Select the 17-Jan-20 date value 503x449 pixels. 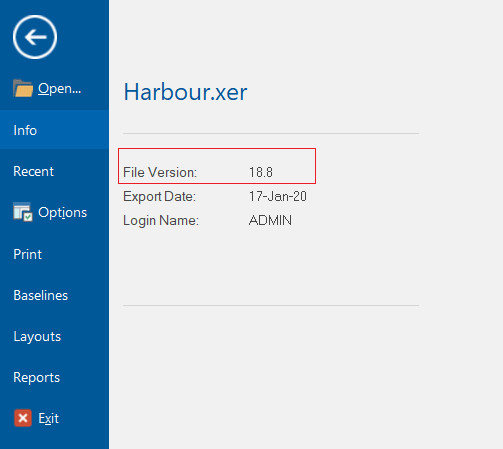[278, 196]
